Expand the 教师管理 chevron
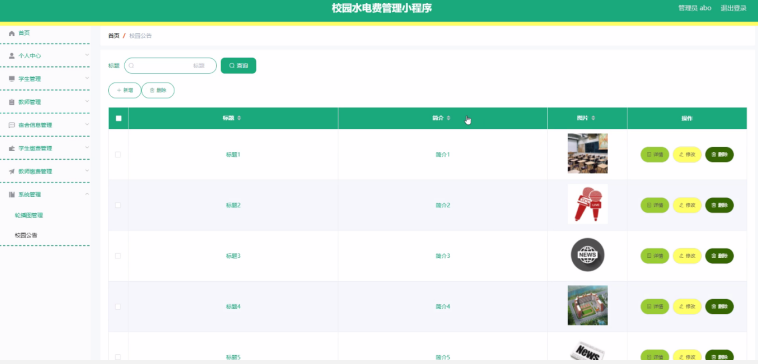758x364 pixels. pyautogui.click(x=87, y=101)
